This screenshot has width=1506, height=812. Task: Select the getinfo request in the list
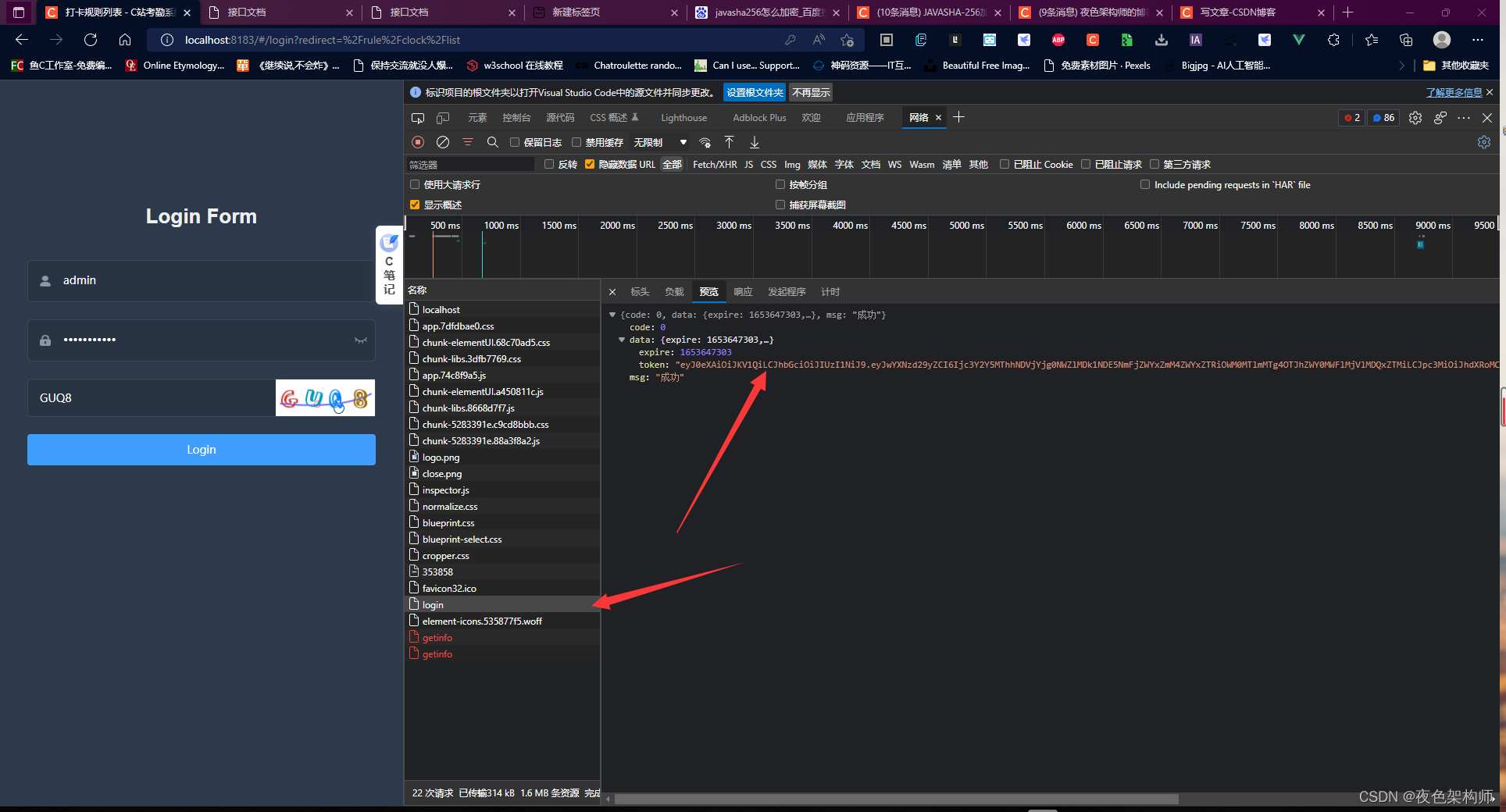tap(437, 638)
